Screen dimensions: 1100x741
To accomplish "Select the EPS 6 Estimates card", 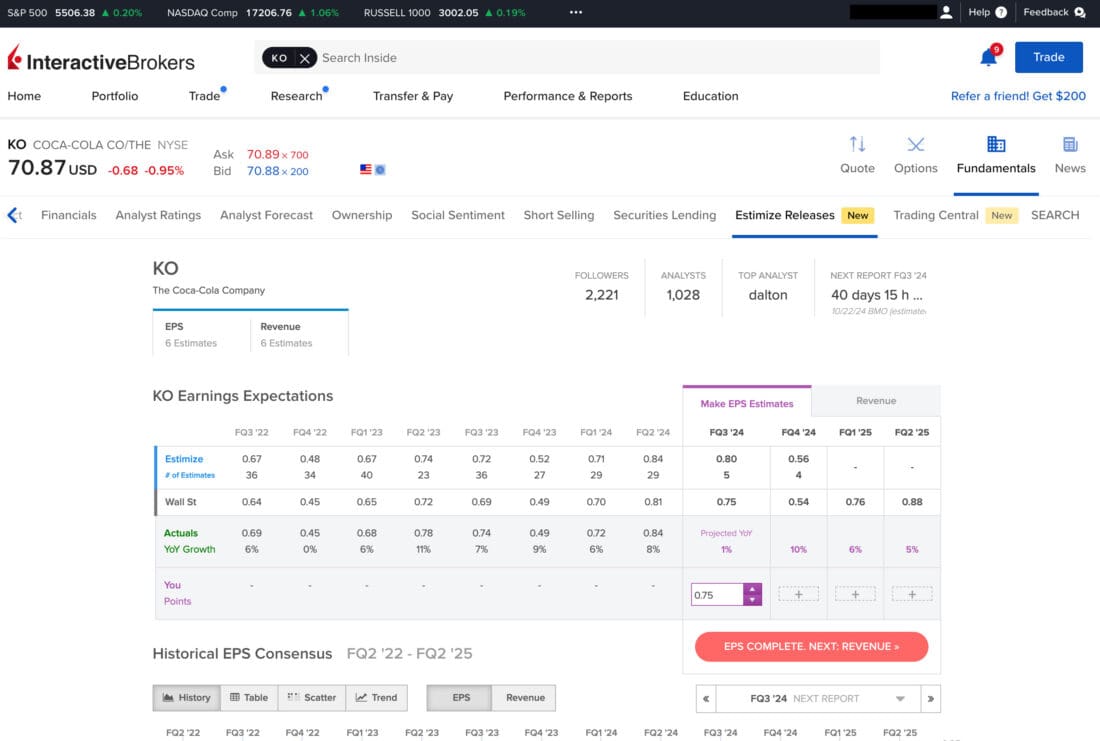I will point(201,335).
